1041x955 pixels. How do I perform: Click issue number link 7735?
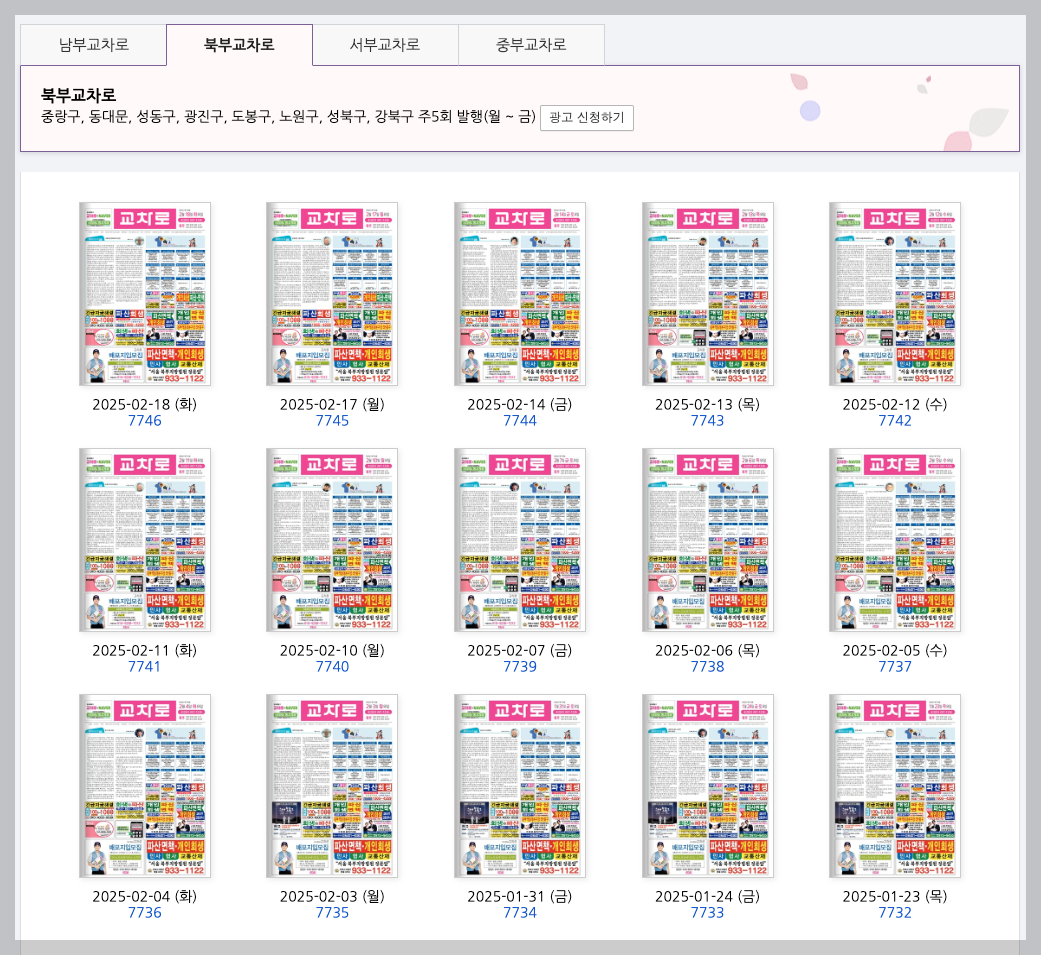332,912
